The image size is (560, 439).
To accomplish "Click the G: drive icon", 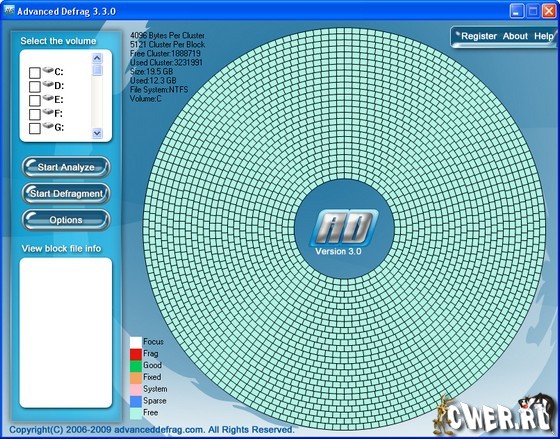I will (48, 126).
